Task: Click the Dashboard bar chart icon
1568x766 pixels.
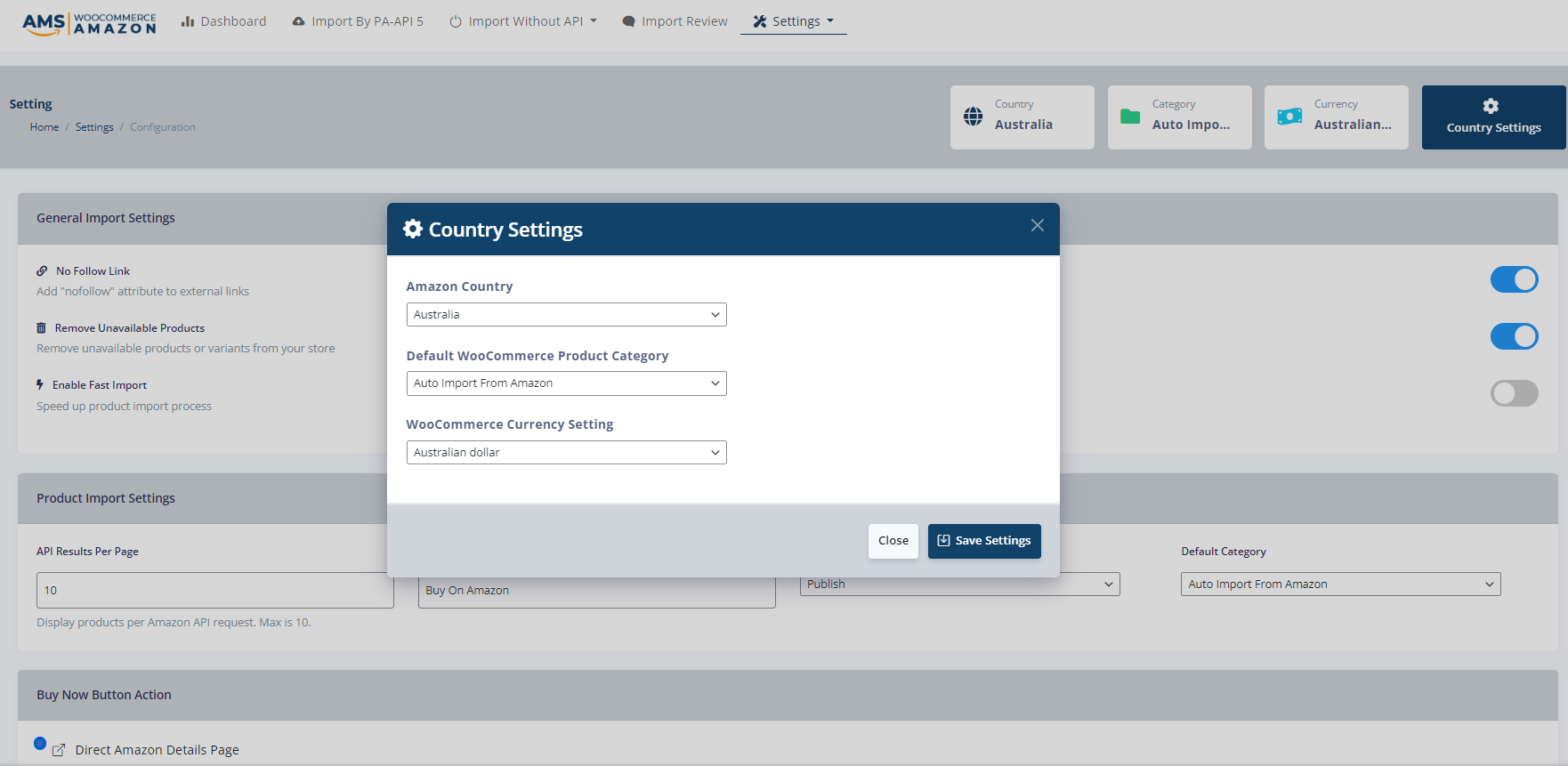Action: point(188,21)
